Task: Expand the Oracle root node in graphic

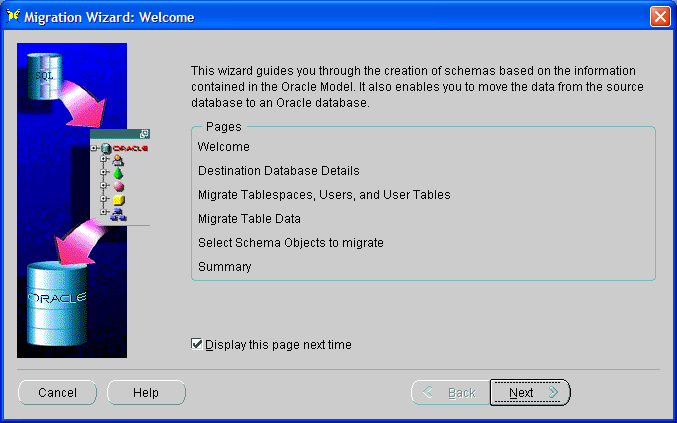Action: 93,148
